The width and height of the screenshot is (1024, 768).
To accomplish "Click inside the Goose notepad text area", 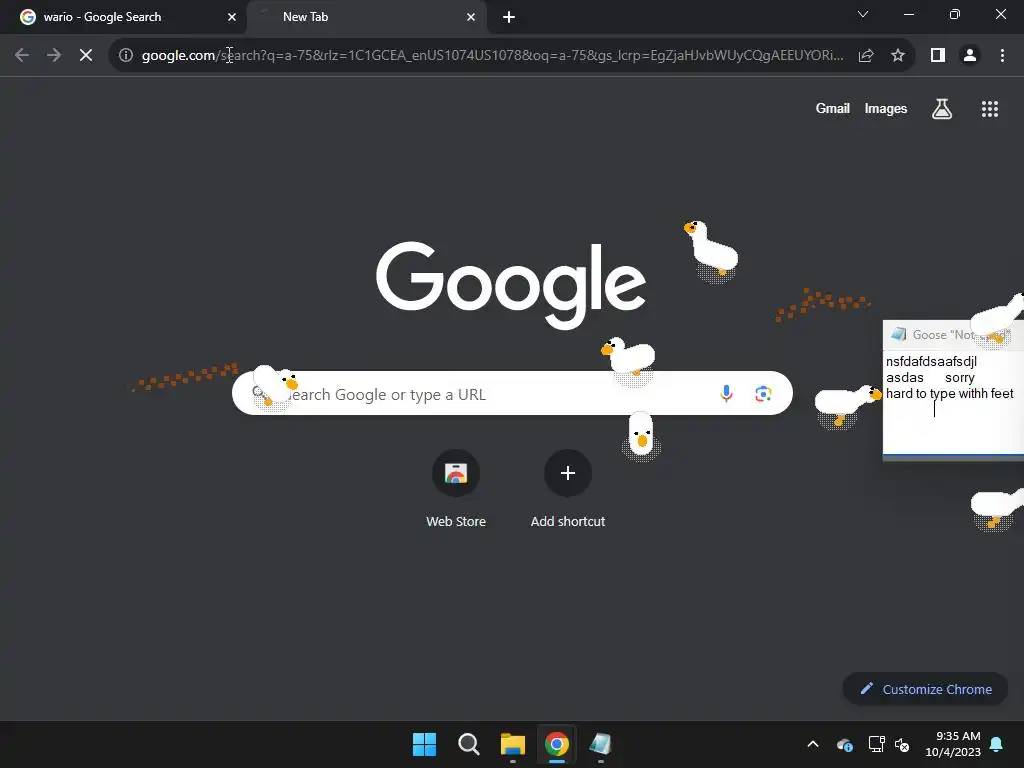I will tap(953, 403).
